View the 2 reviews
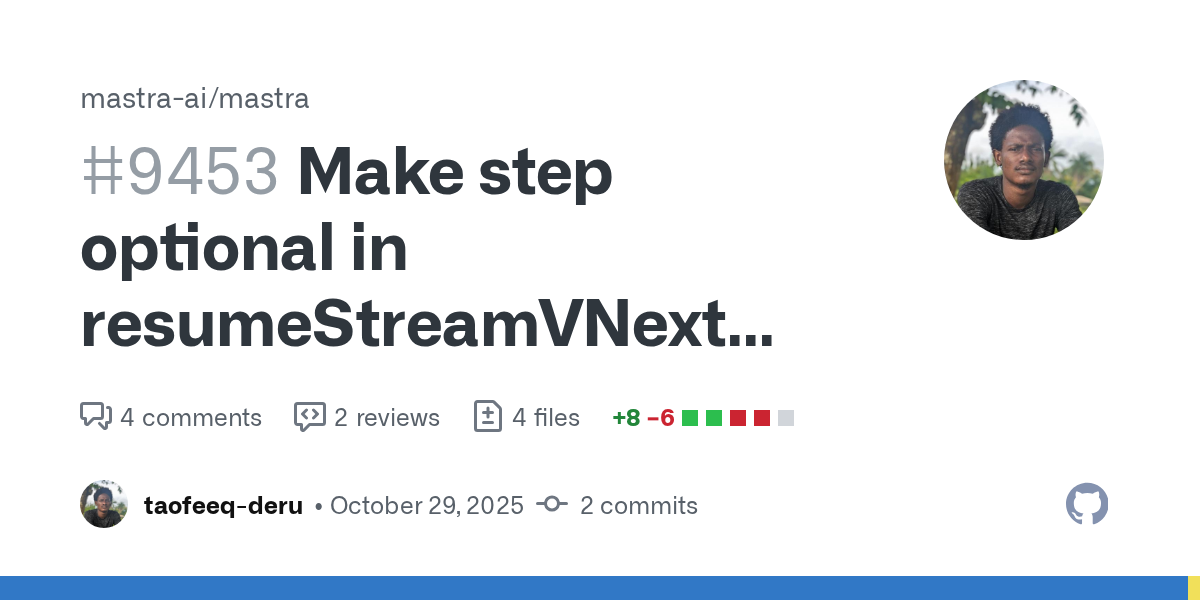The width and height of the screenshot is (1200, 600). point(386,417)
